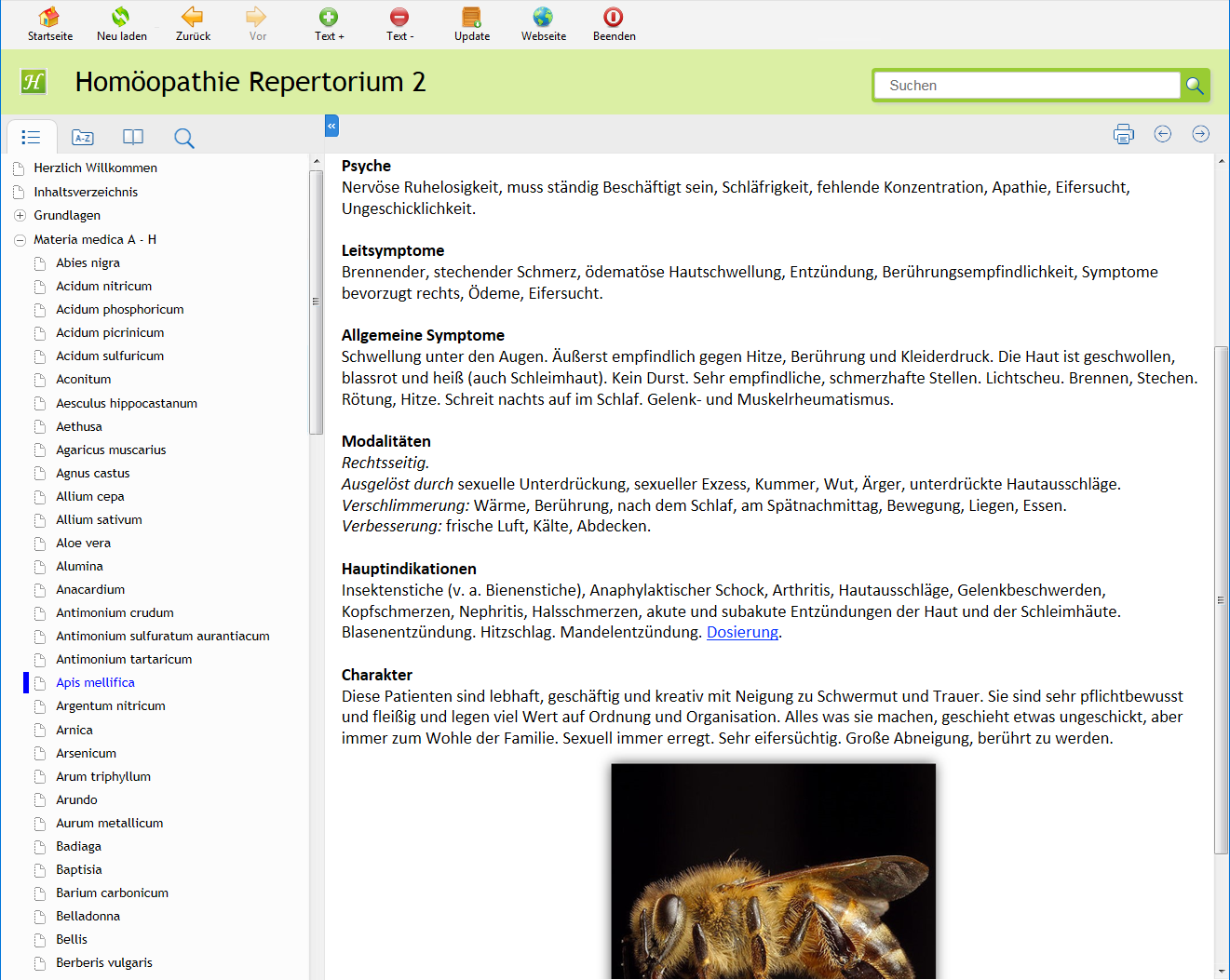This screenshot has width=1230, height=980.
Task: Expand the Grundlagen tree node
Action: [x=20, y=215]
